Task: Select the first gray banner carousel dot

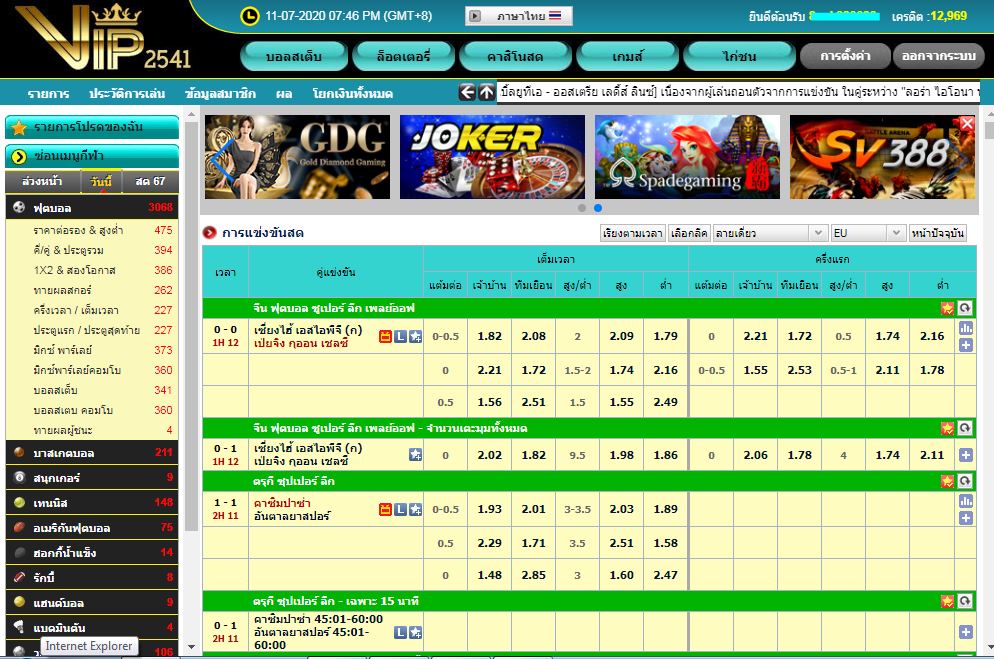Action: [582, 208]
